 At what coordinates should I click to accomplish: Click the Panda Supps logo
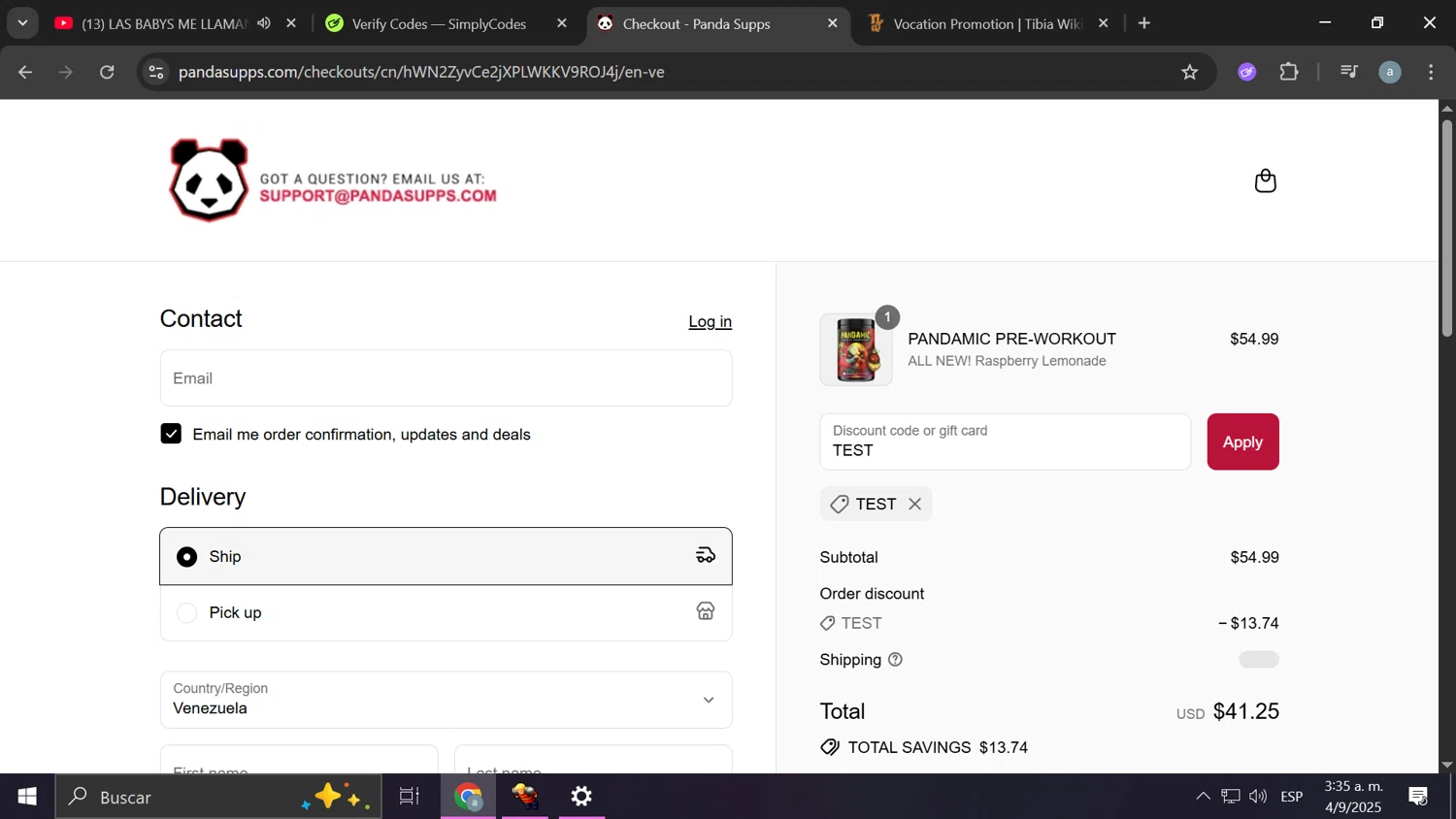click(x=209, y=180)
